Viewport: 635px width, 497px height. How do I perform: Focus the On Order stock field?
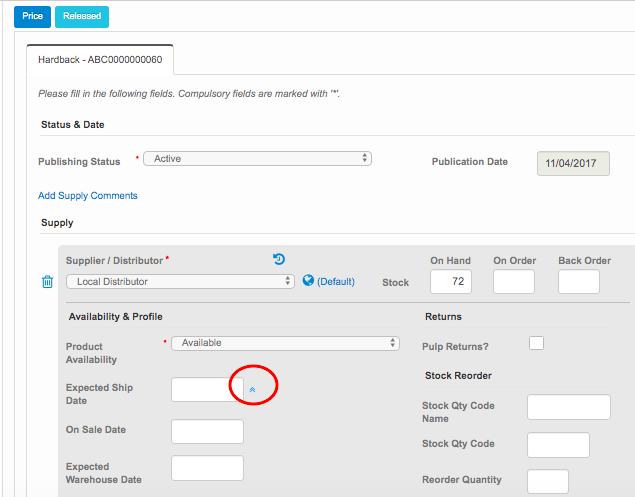514,282
